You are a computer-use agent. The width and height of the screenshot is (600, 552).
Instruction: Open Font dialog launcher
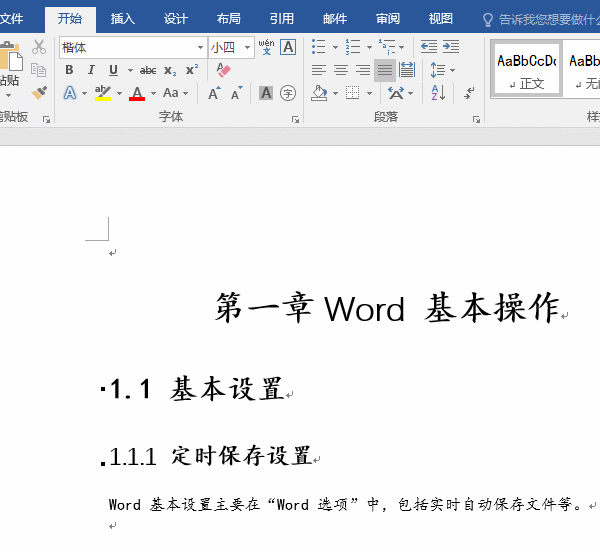295,120
